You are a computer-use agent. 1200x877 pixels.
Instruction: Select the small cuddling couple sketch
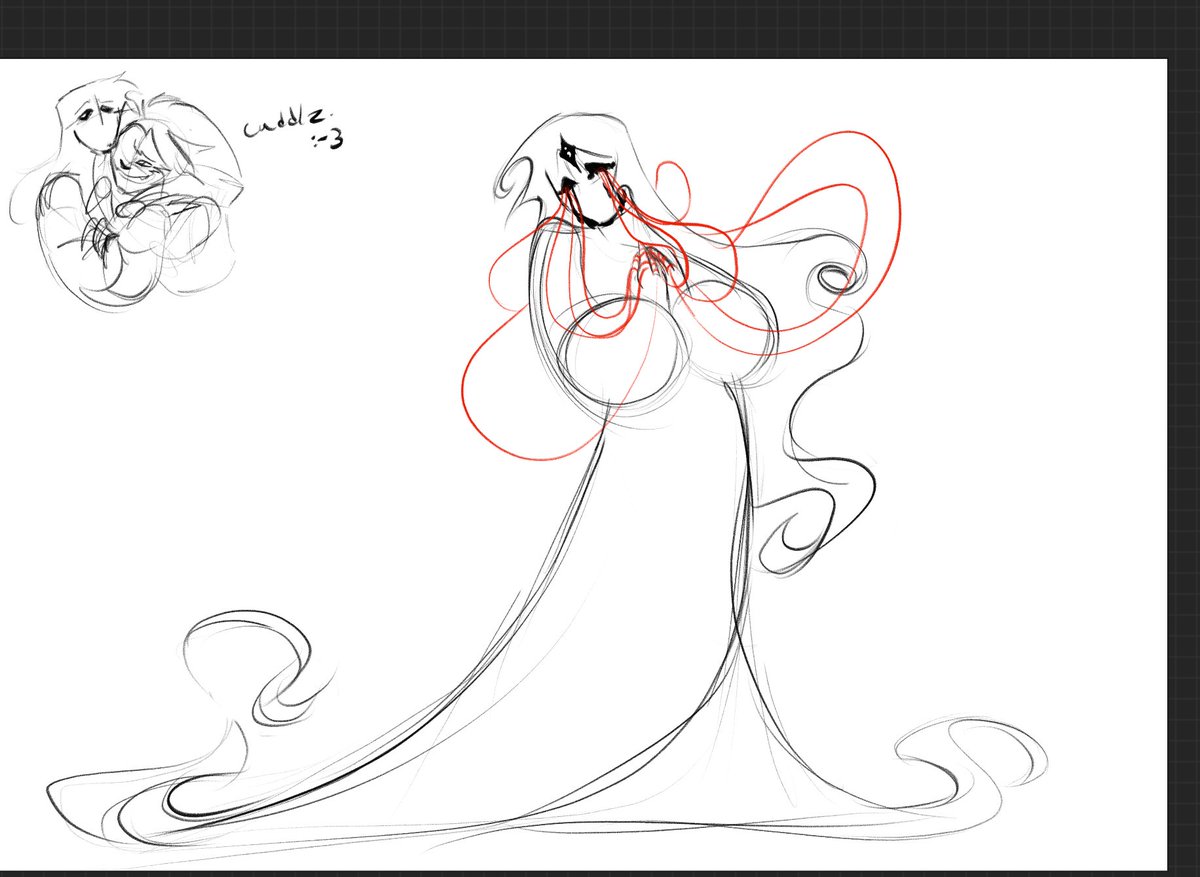(x=127, y=192)
